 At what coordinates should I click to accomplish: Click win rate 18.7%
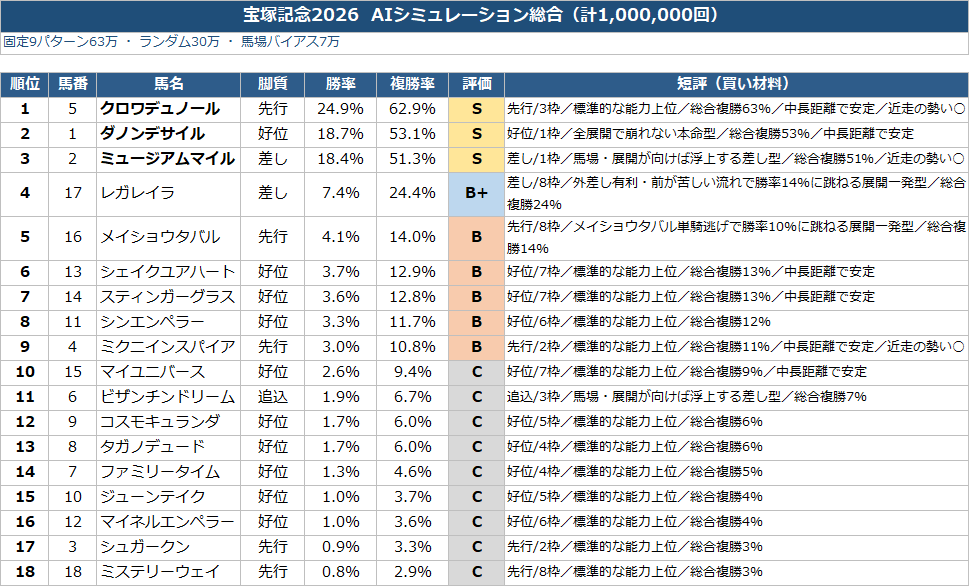(341, 134)
